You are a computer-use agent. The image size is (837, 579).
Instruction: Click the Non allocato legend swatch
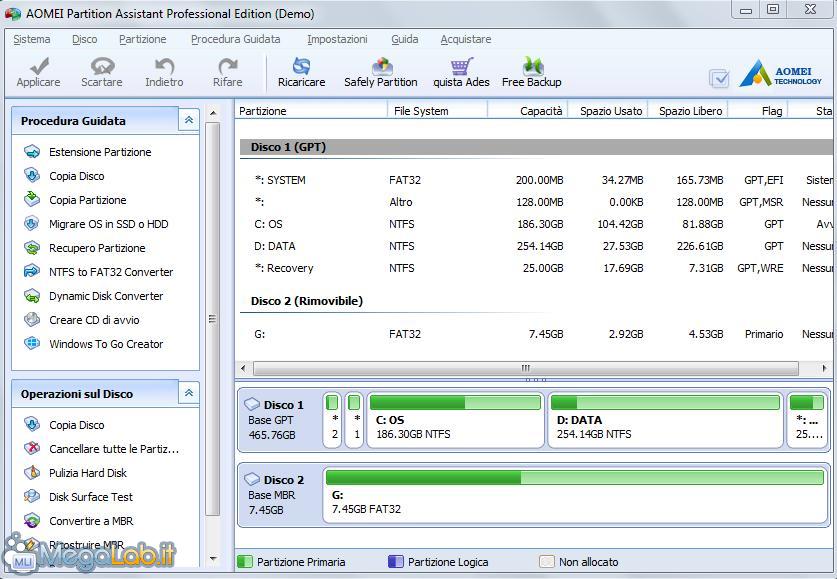[x=547, y=561]
